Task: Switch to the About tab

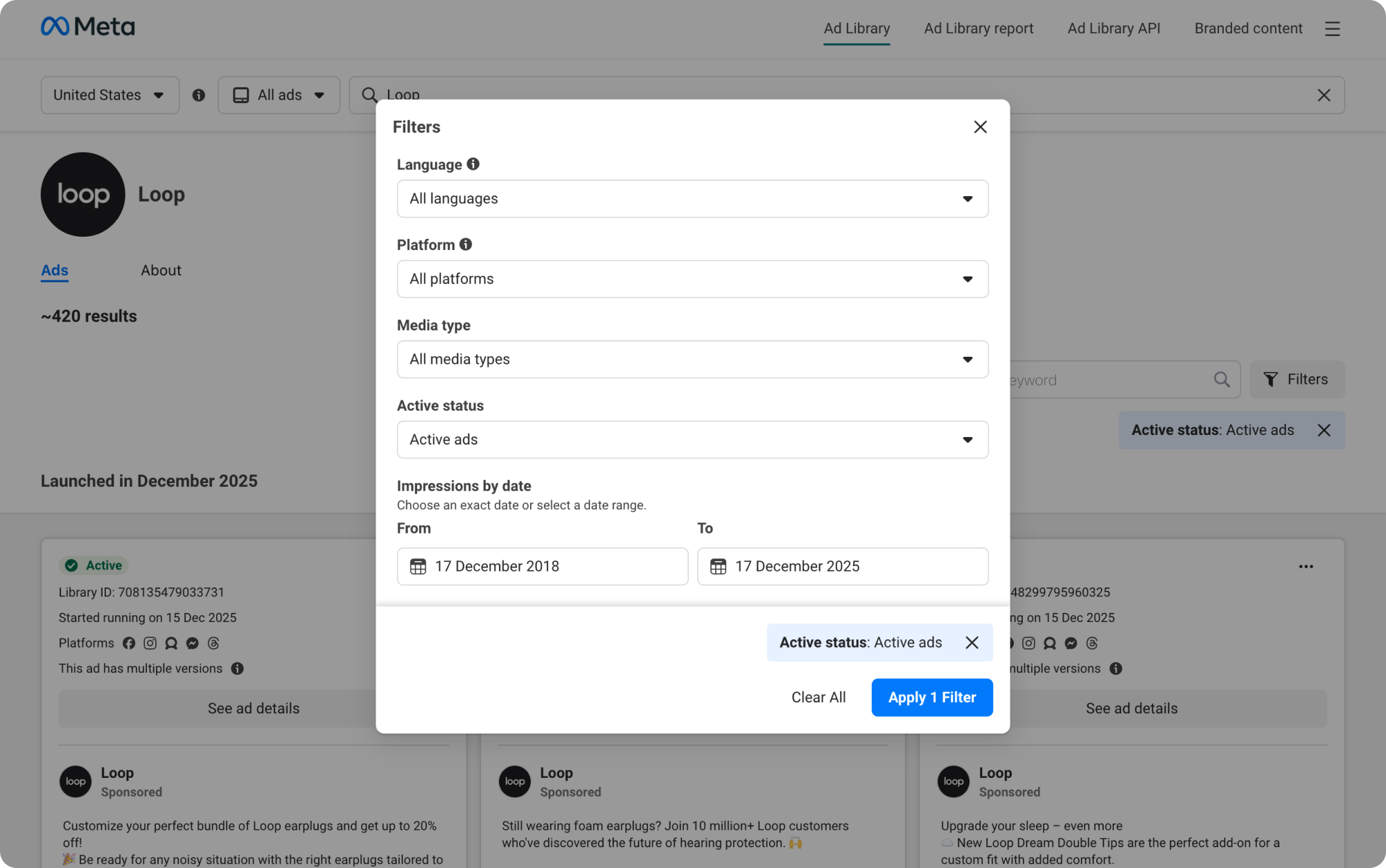Action: (x=161, y=270)
